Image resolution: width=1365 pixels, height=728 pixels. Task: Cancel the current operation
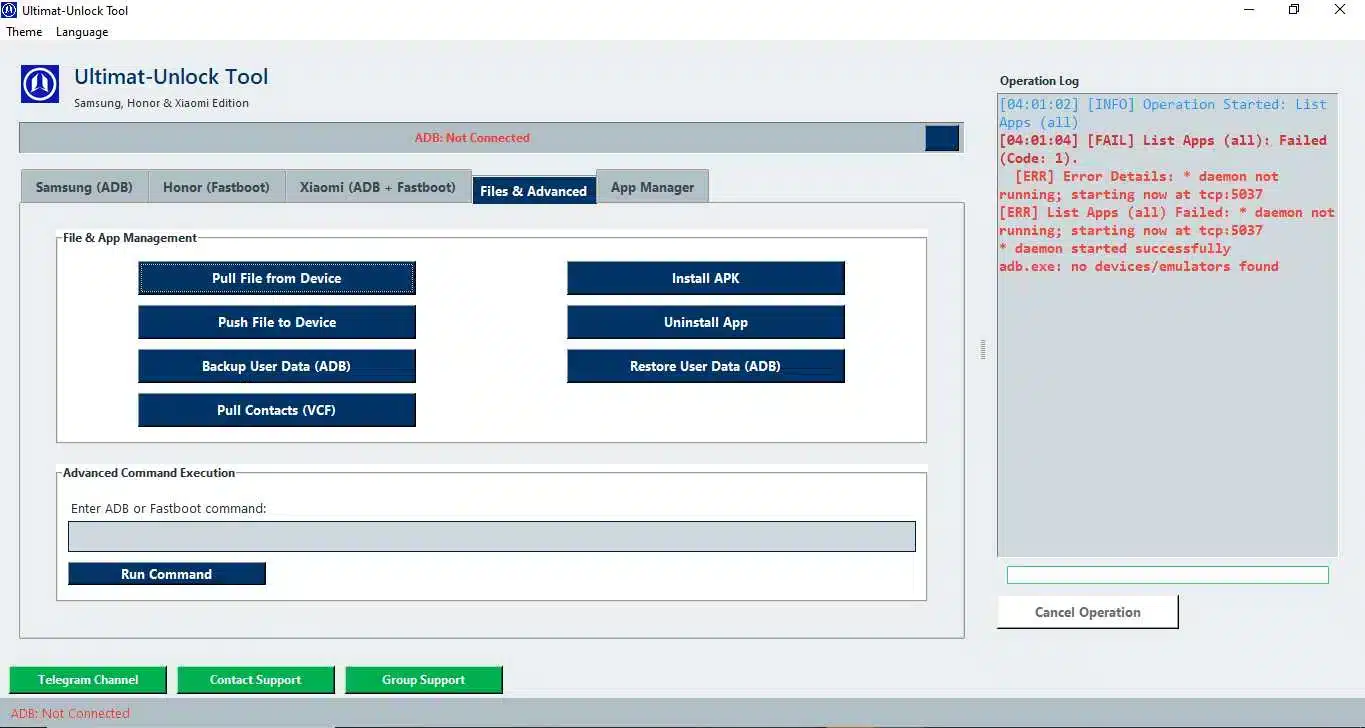pos(1086,611)
